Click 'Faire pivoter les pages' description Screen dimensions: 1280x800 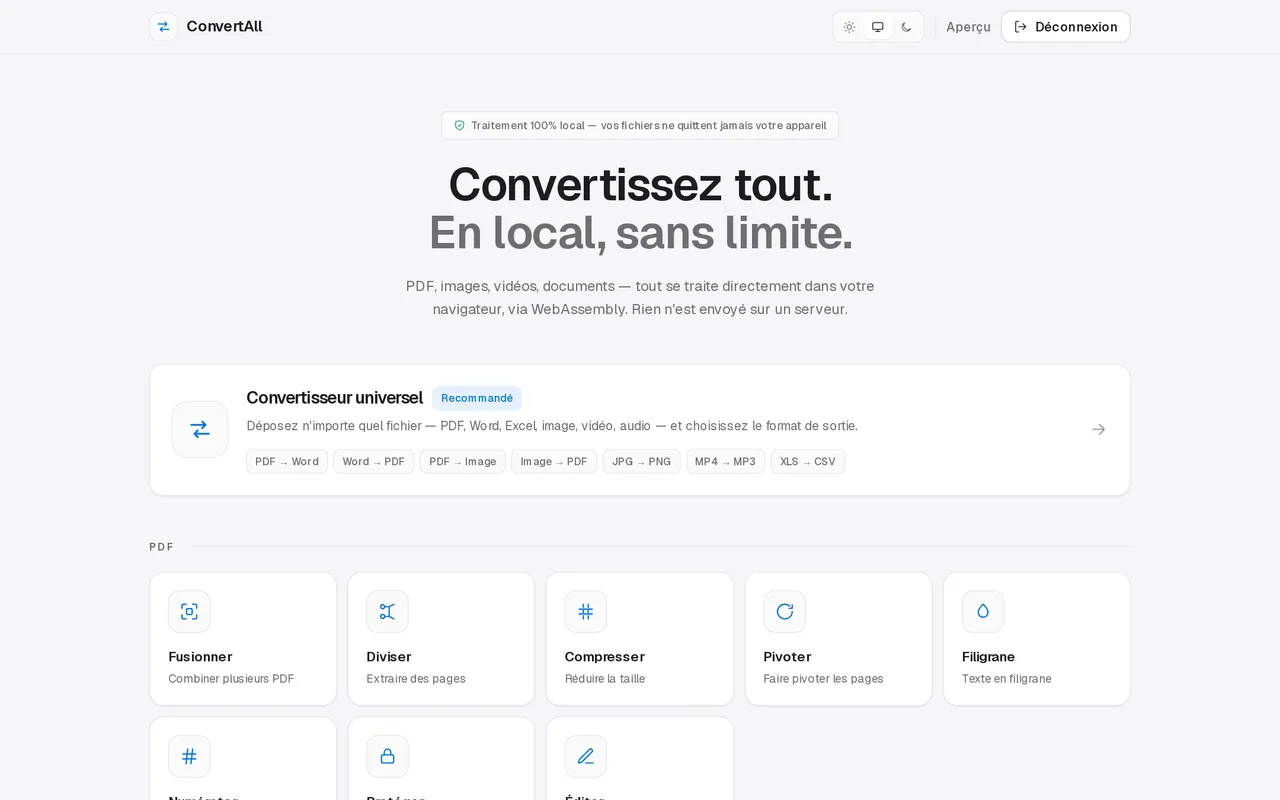[x=823, y=679]
